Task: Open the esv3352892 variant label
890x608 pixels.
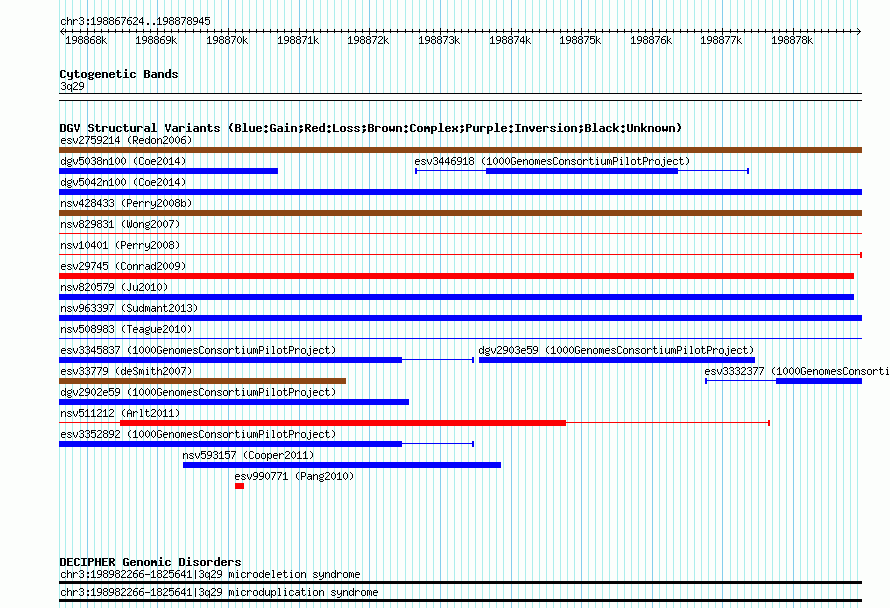Action: pos(198,434)
